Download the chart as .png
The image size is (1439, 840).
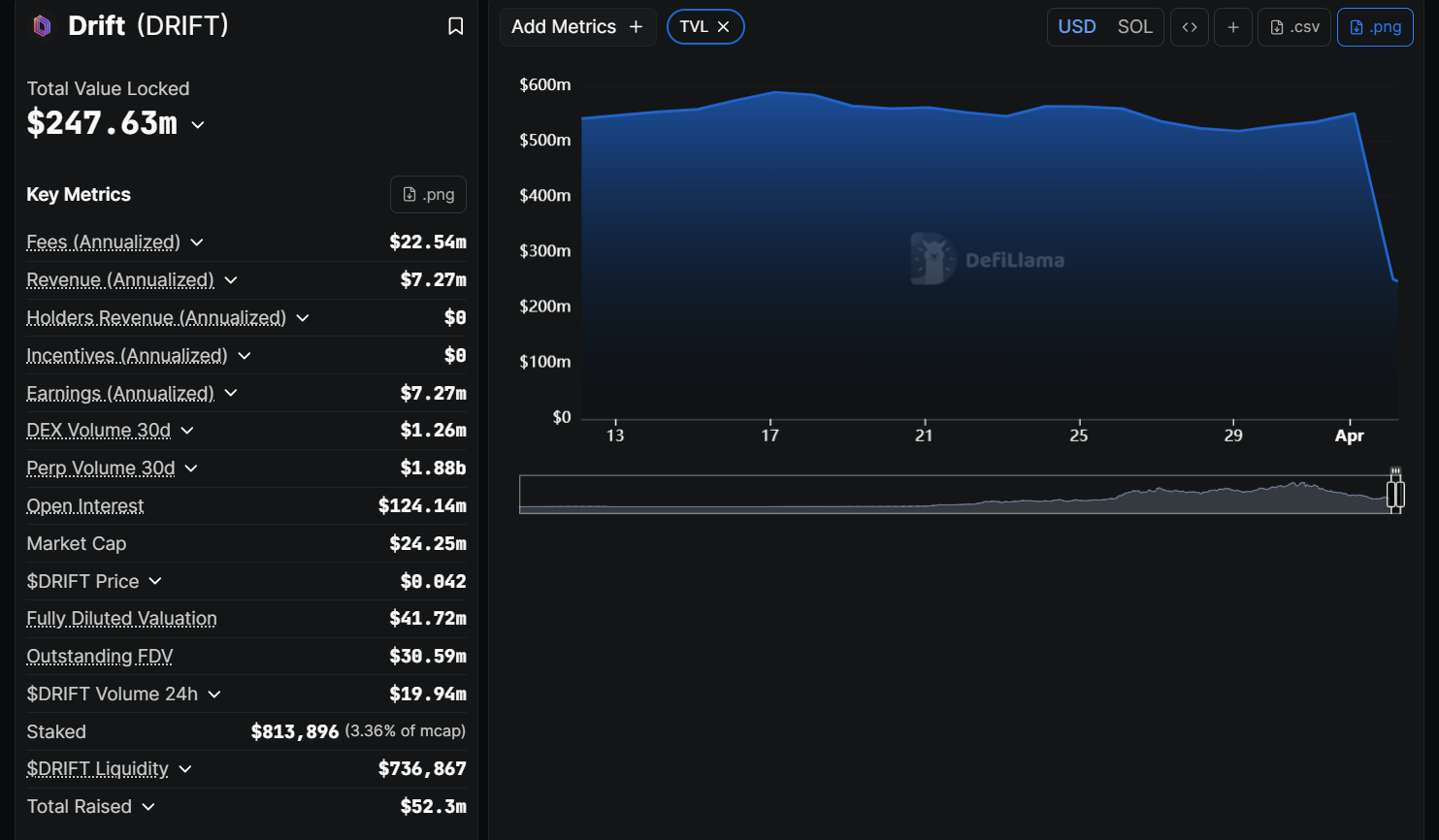click(1375, 27)
